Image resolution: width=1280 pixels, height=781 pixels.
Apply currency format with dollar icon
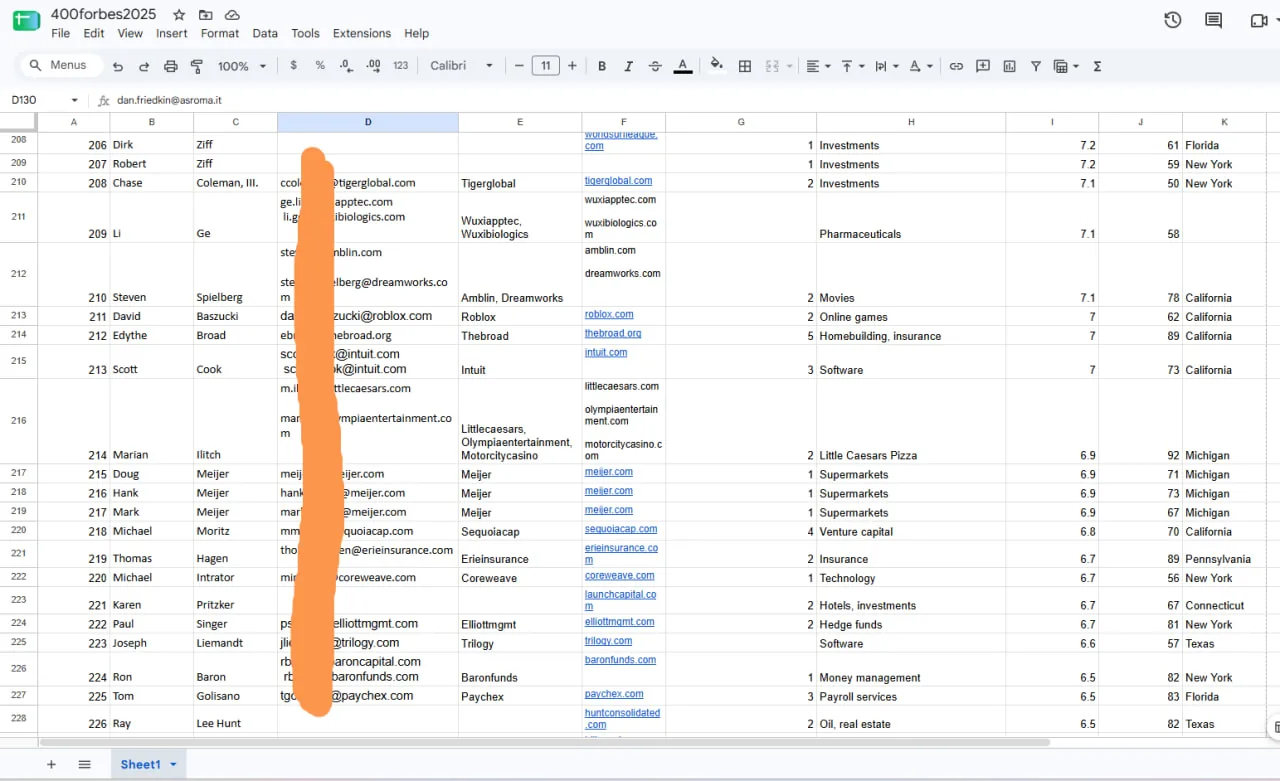(x=293, y=66)
